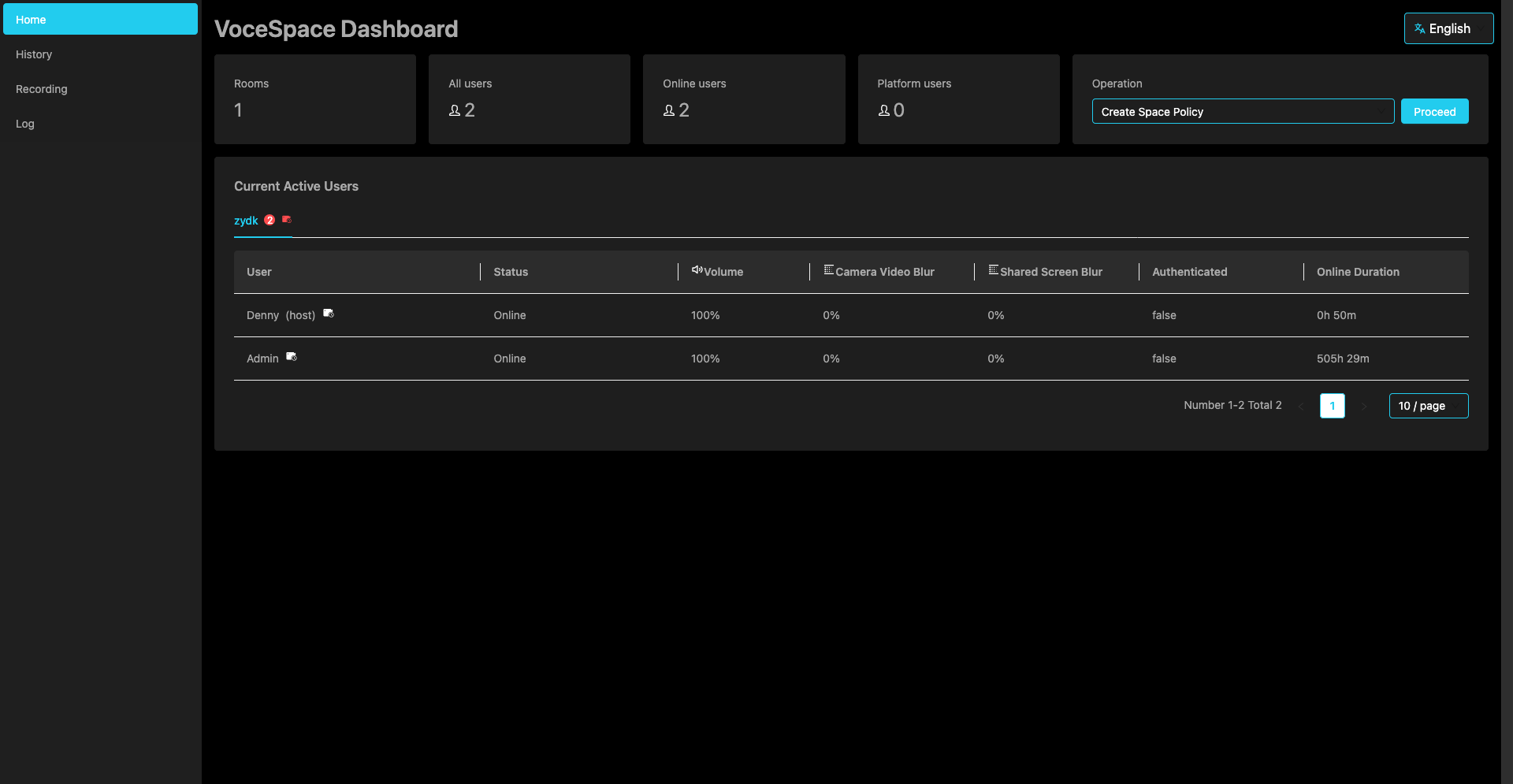1513x784 pixels.
Task: Click the user icon in All users card
Action: tap(455, 110)
